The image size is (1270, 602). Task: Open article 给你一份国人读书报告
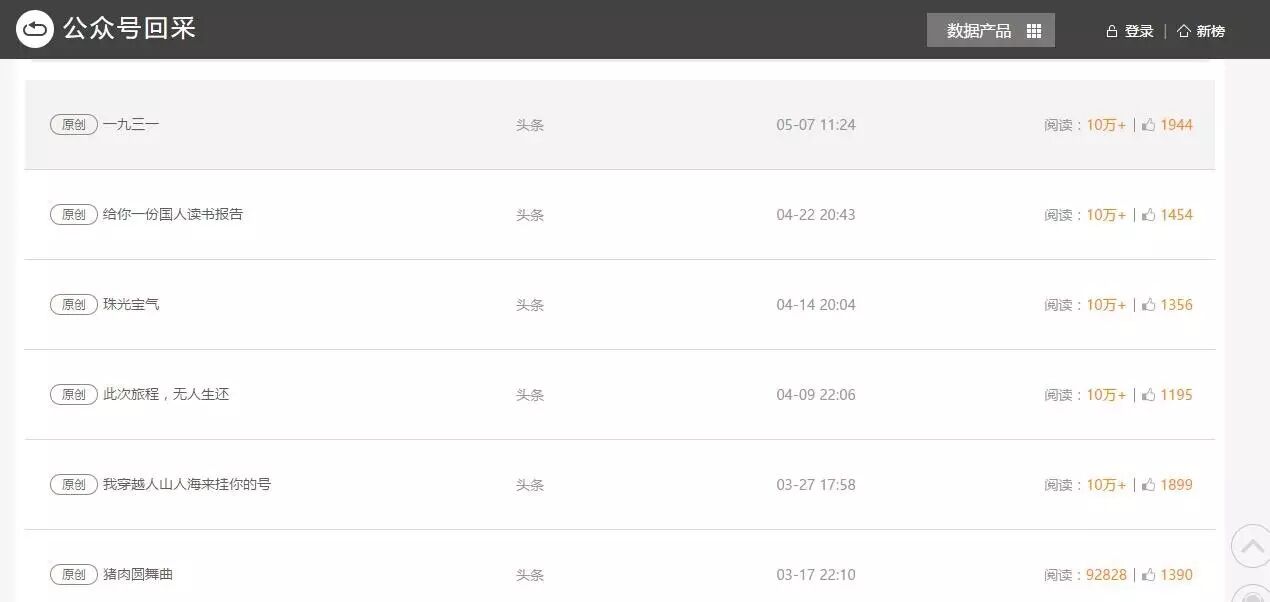(173, 215)
